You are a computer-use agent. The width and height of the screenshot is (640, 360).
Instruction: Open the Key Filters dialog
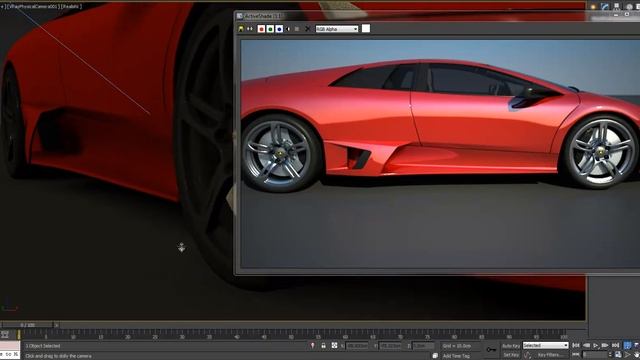(x=549, y=355)
